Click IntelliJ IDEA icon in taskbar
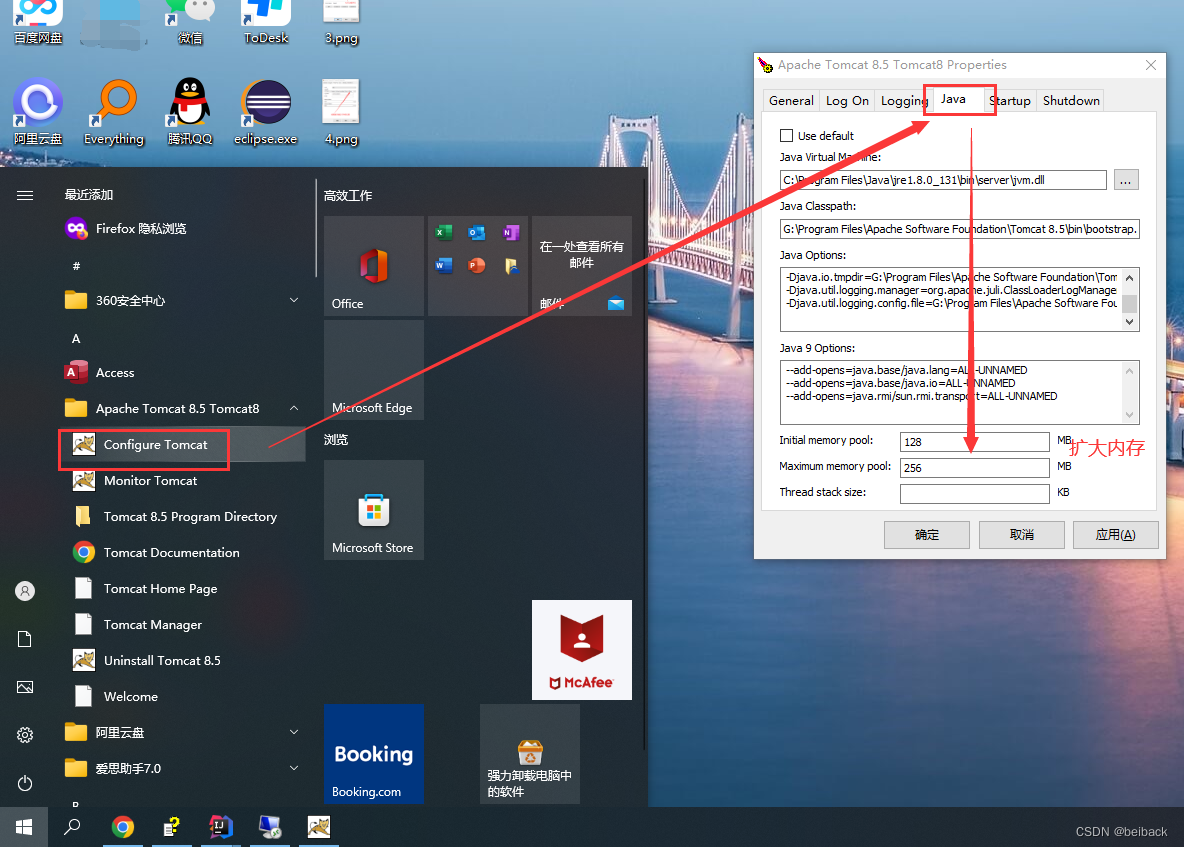1184x847 pixels. 220,827
